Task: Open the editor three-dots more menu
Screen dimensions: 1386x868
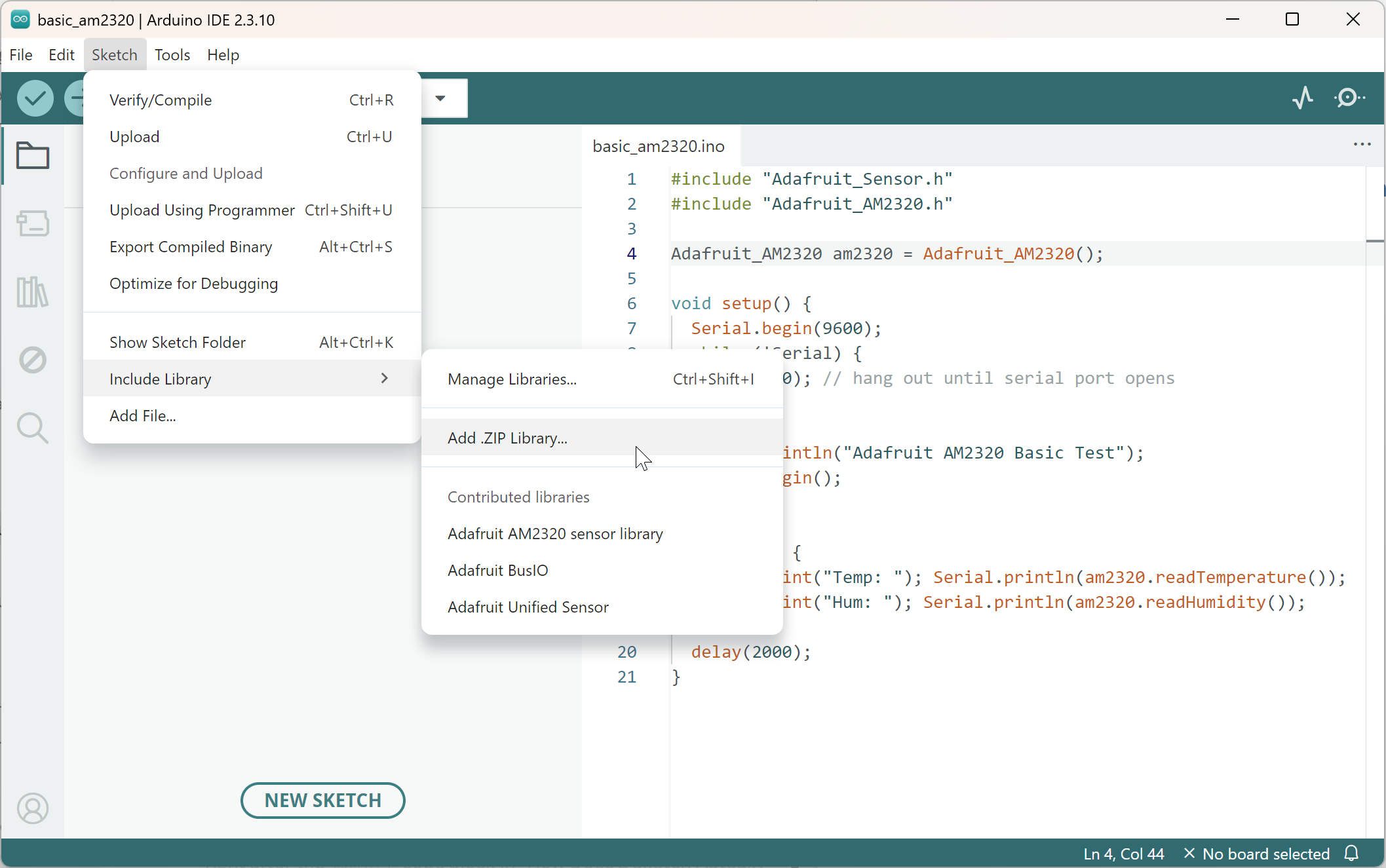Action: [x=1362, y=144]
